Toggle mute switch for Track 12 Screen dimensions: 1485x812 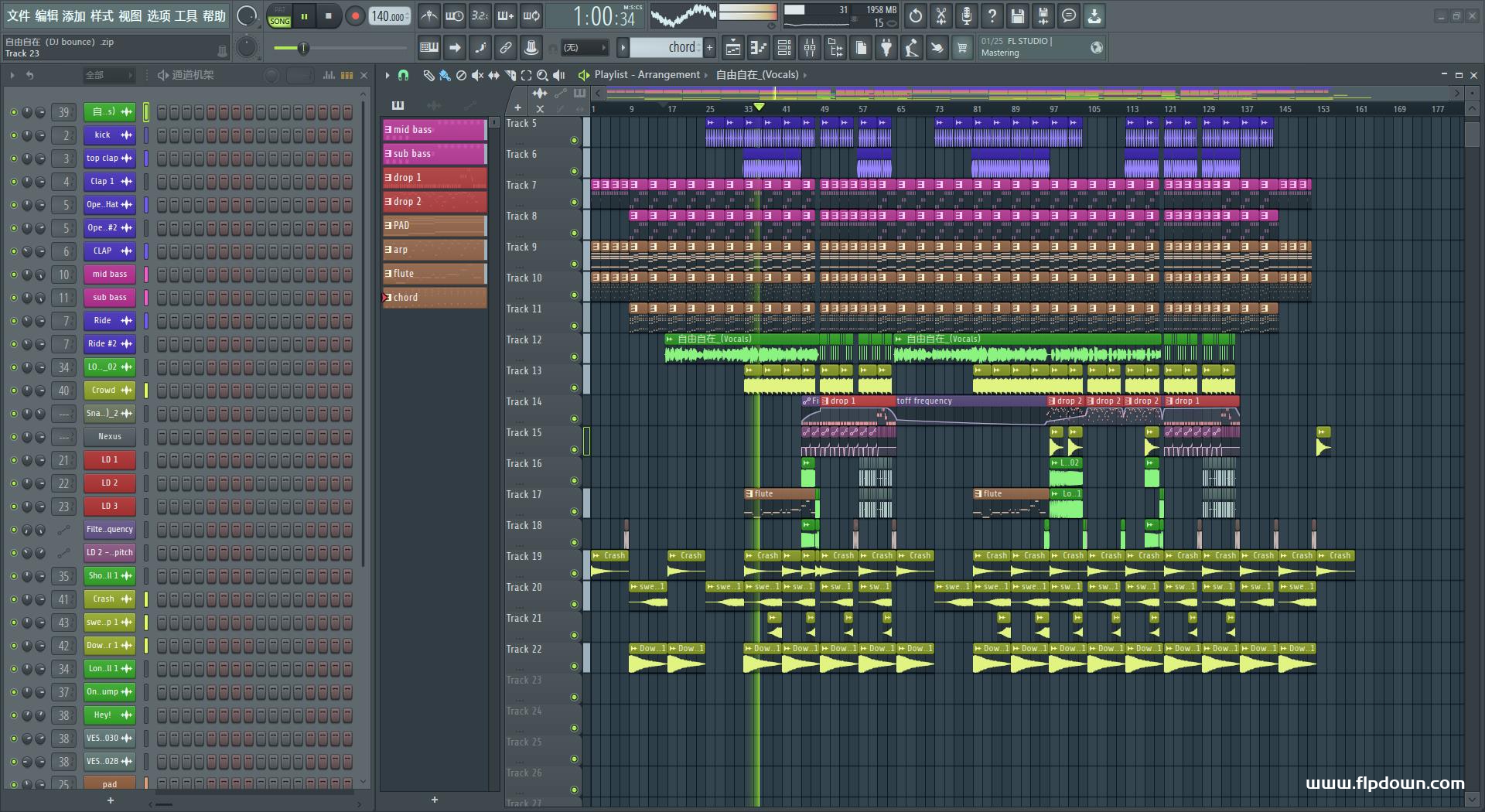[x=574, y=357]
